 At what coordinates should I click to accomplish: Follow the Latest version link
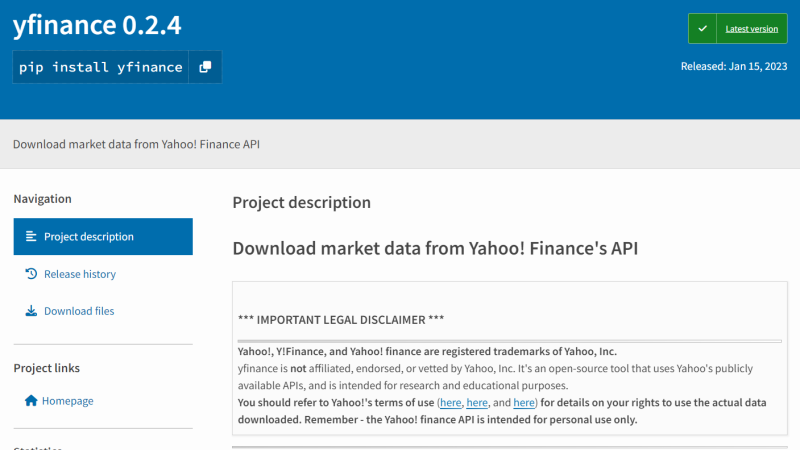coord(751,29)
